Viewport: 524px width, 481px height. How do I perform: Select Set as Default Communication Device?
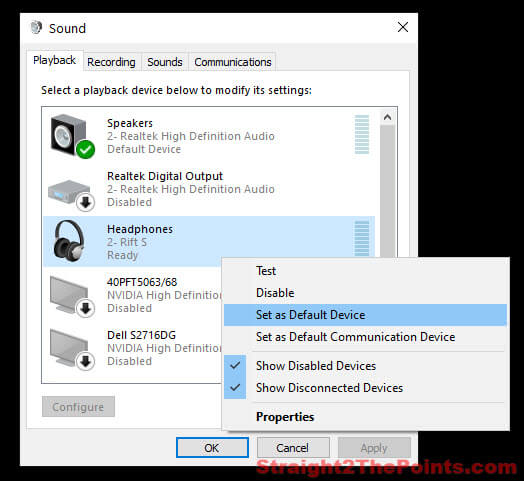coord(365,337)
